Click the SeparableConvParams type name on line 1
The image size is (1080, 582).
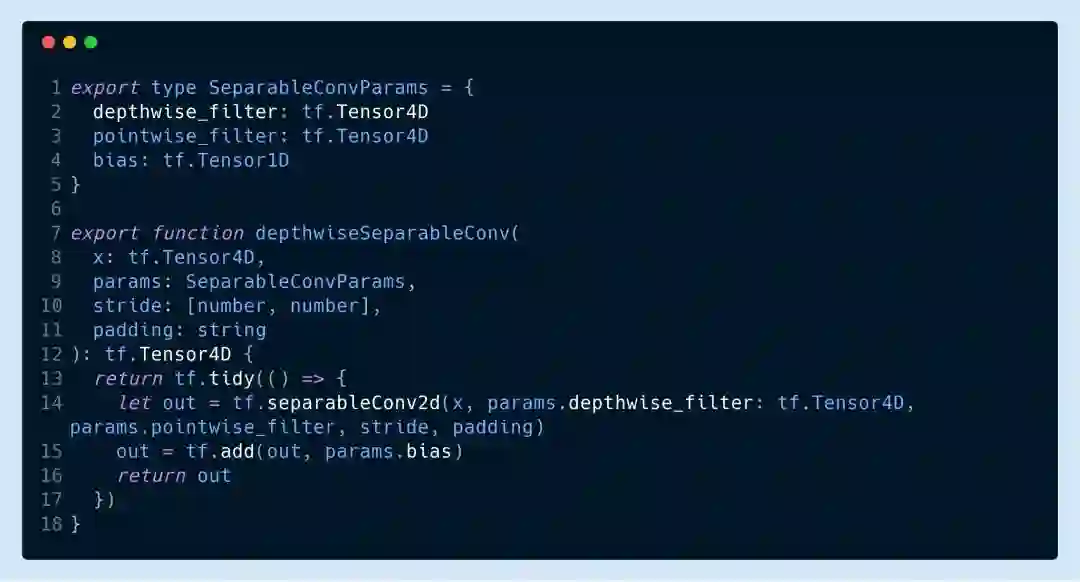point(318,87)
